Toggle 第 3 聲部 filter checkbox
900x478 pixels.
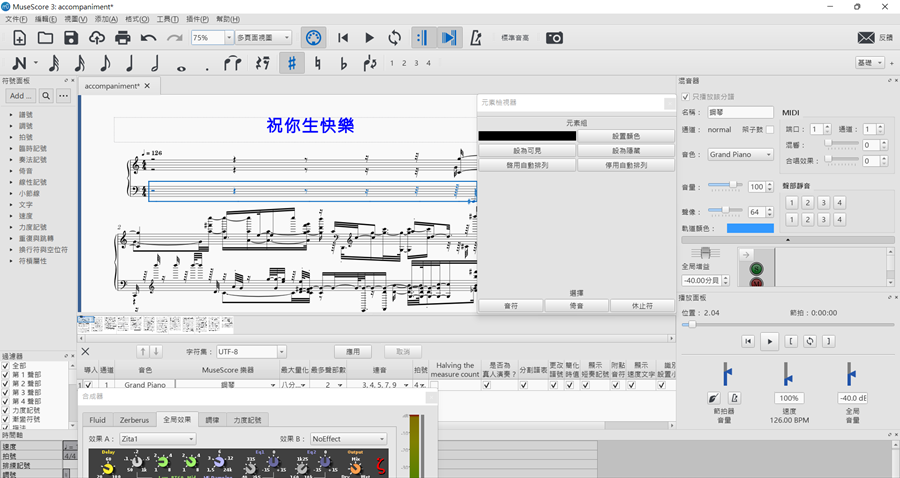click(6, 392)
